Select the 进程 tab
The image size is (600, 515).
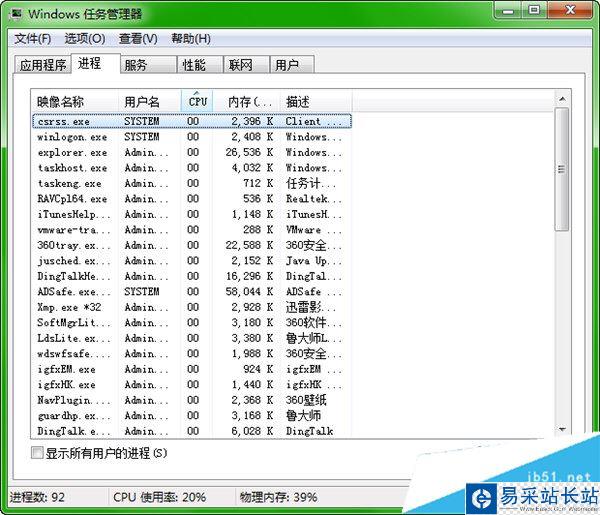click(x=96, y=63)
